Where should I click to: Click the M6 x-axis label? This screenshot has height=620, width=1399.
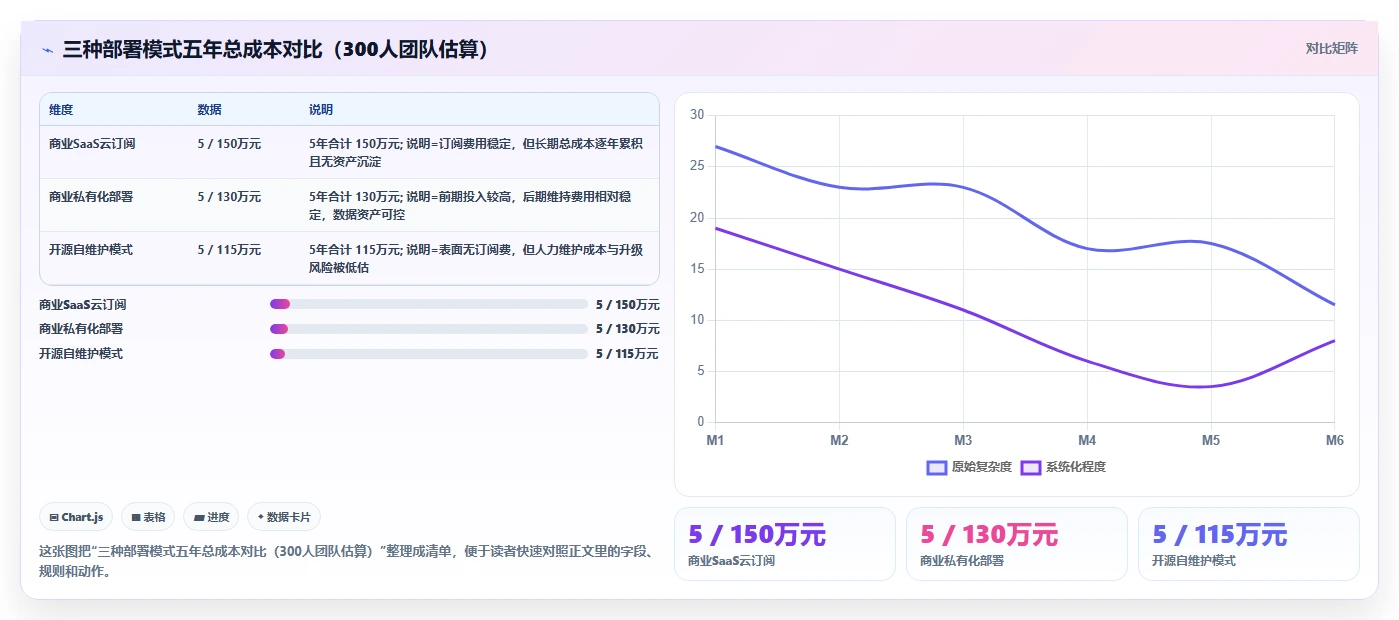point(1334,440)
